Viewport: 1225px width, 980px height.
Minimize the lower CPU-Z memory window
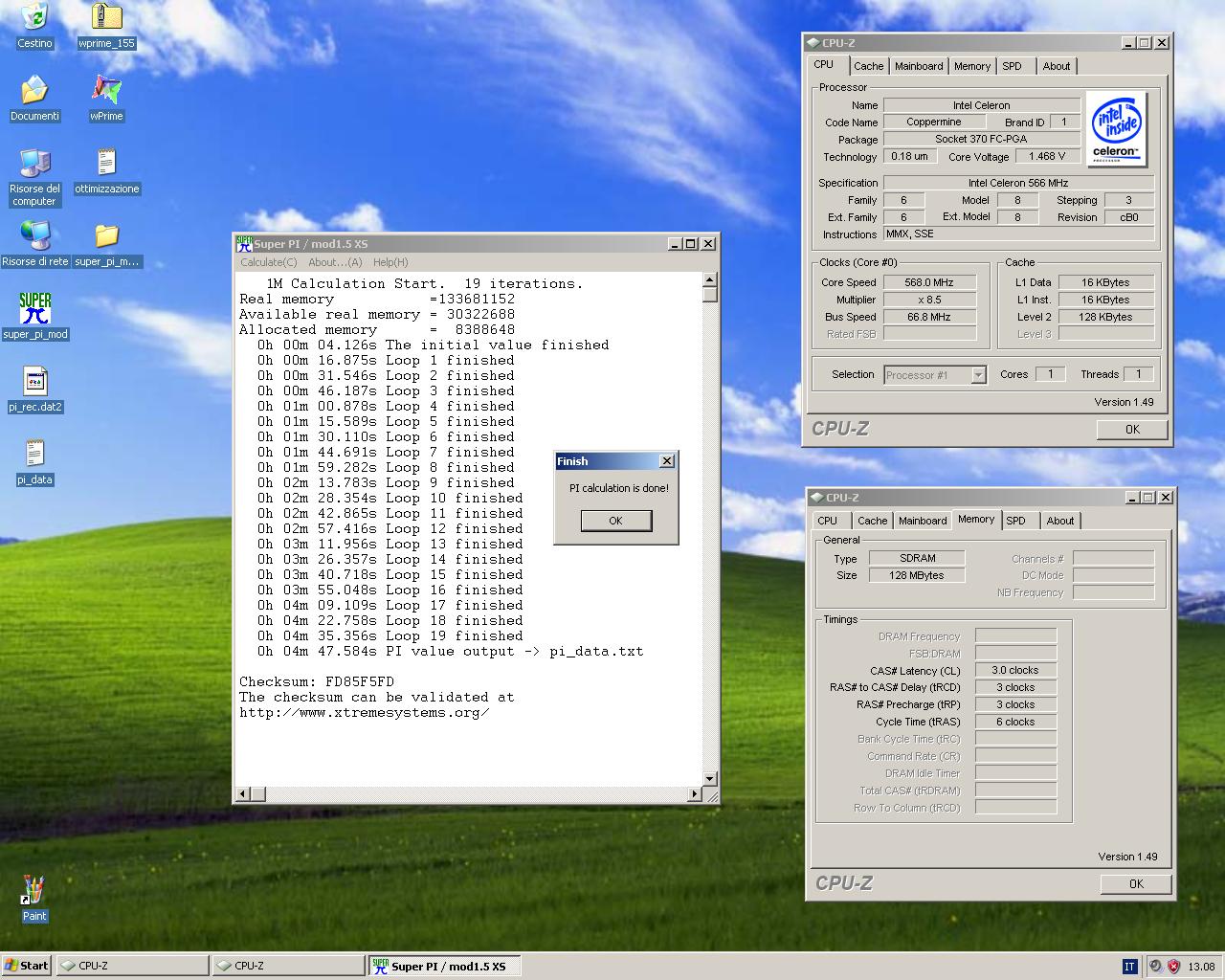1131,498
